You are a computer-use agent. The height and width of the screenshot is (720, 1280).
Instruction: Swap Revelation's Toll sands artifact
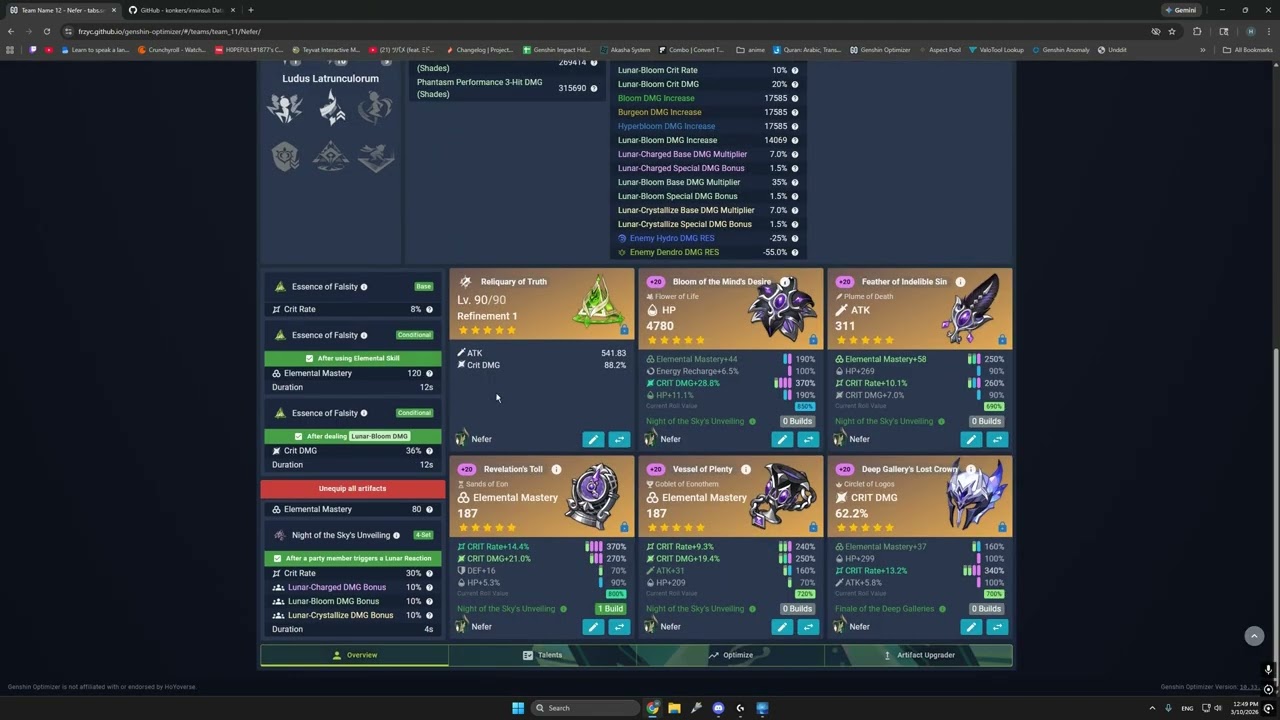[619, 627]
